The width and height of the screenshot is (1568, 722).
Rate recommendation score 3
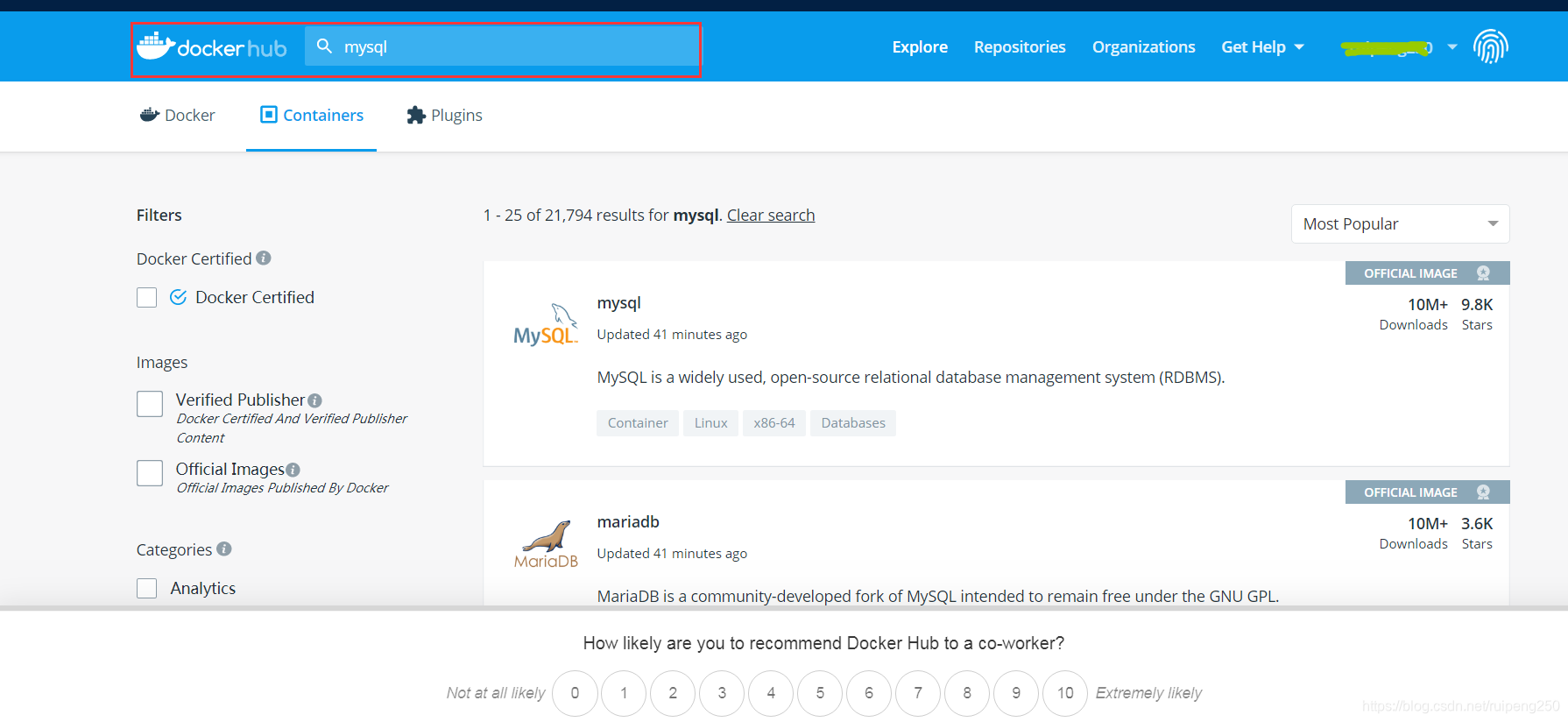click(x=722, y=693)
